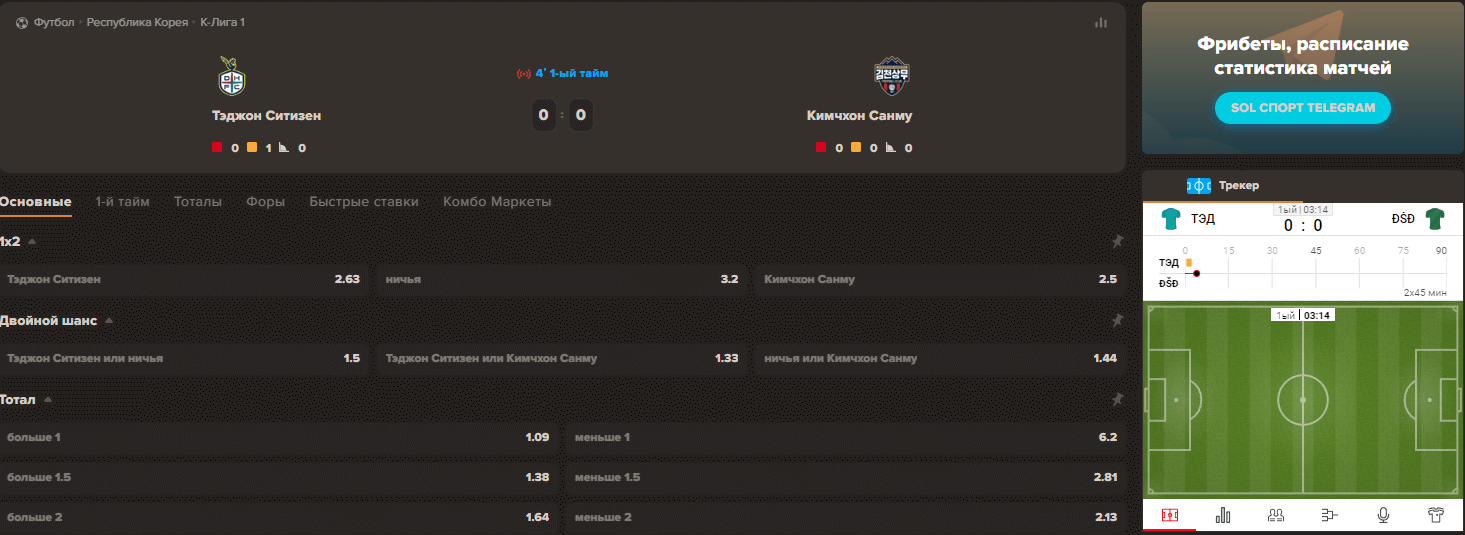Click the Кимчхон Санму name in match header
Image resolution: width=1465 pixels, height=535 pixels.
(x=859, y=115)
